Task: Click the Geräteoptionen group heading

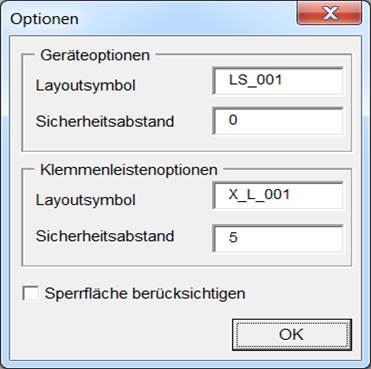Action: tap(95, 55)
